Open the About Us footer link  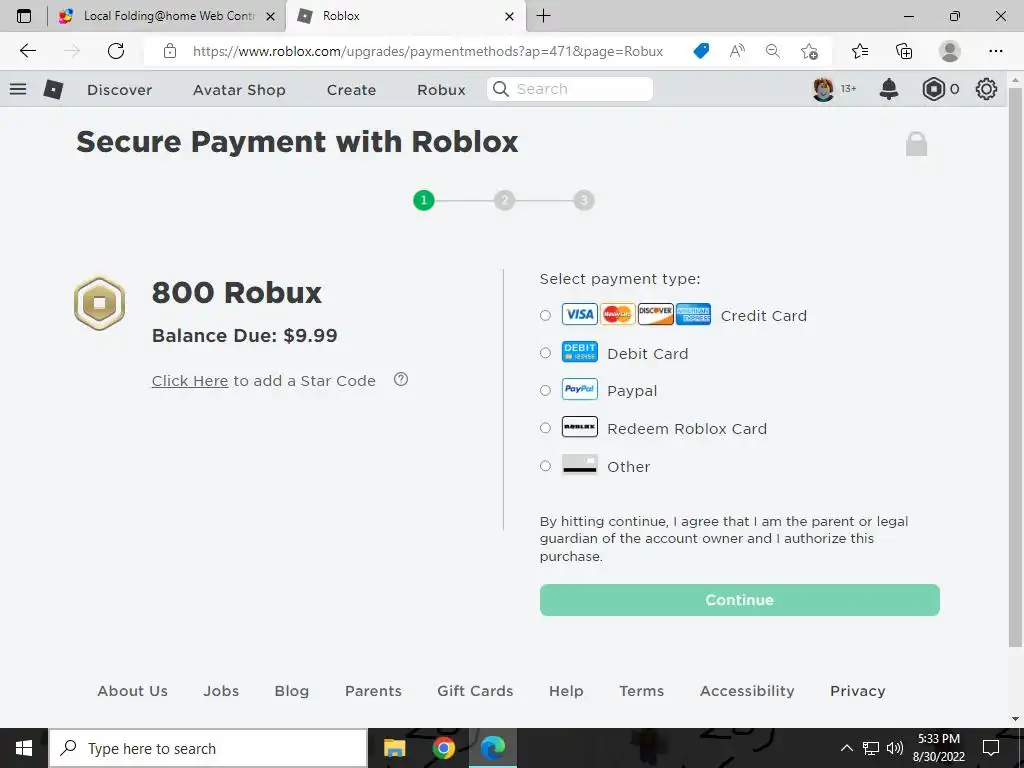pos(133,690)
